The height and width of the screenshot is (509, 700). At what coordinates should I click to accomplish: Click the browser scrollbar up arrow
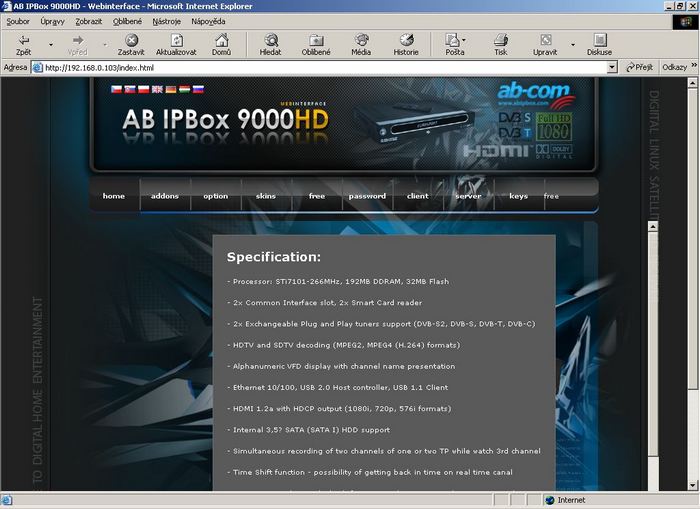click(x=692, y=83)
